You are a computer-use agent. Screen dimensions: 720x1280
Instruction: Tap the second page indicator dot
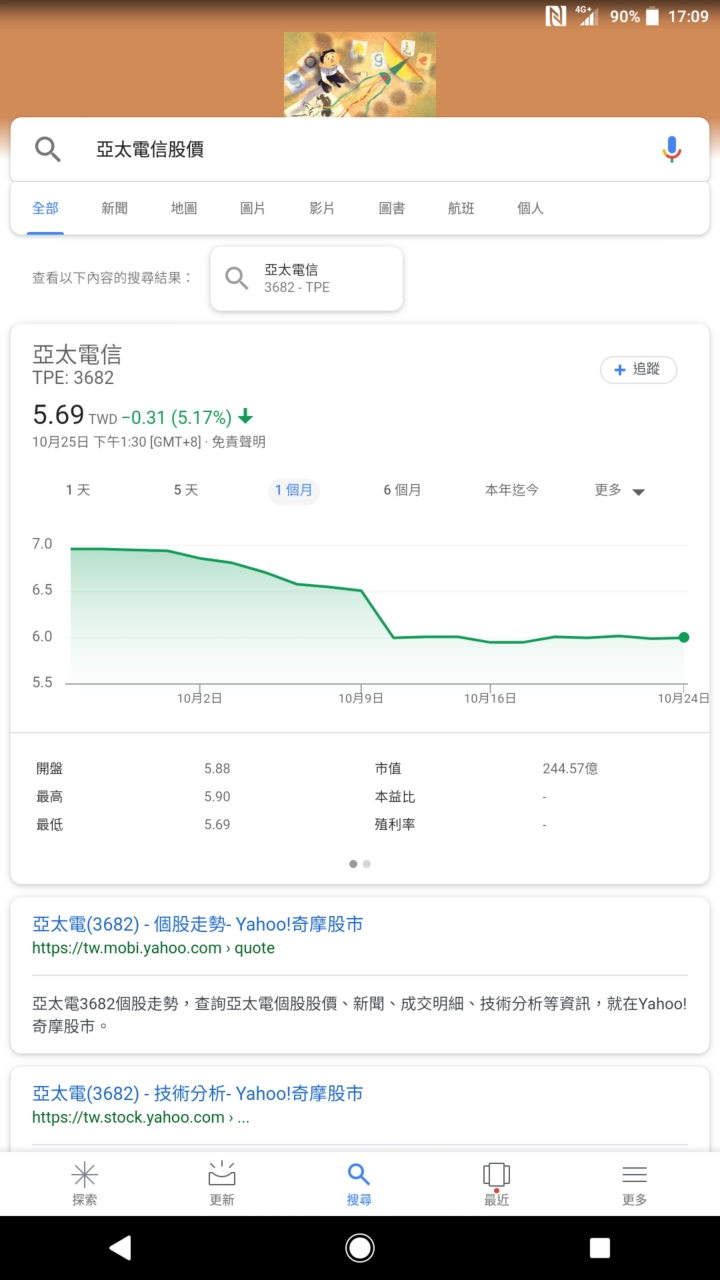(367, 863)
